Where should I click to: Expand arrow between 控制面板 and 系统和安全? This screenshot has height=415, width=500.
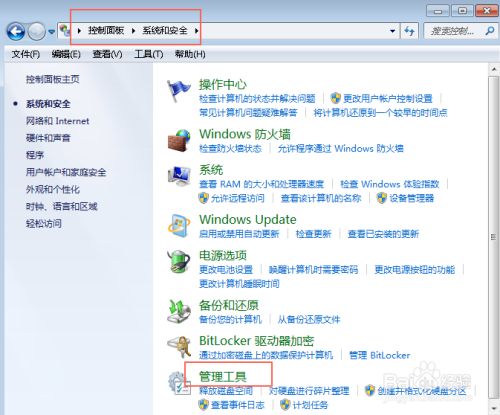(x=133, y=31)
